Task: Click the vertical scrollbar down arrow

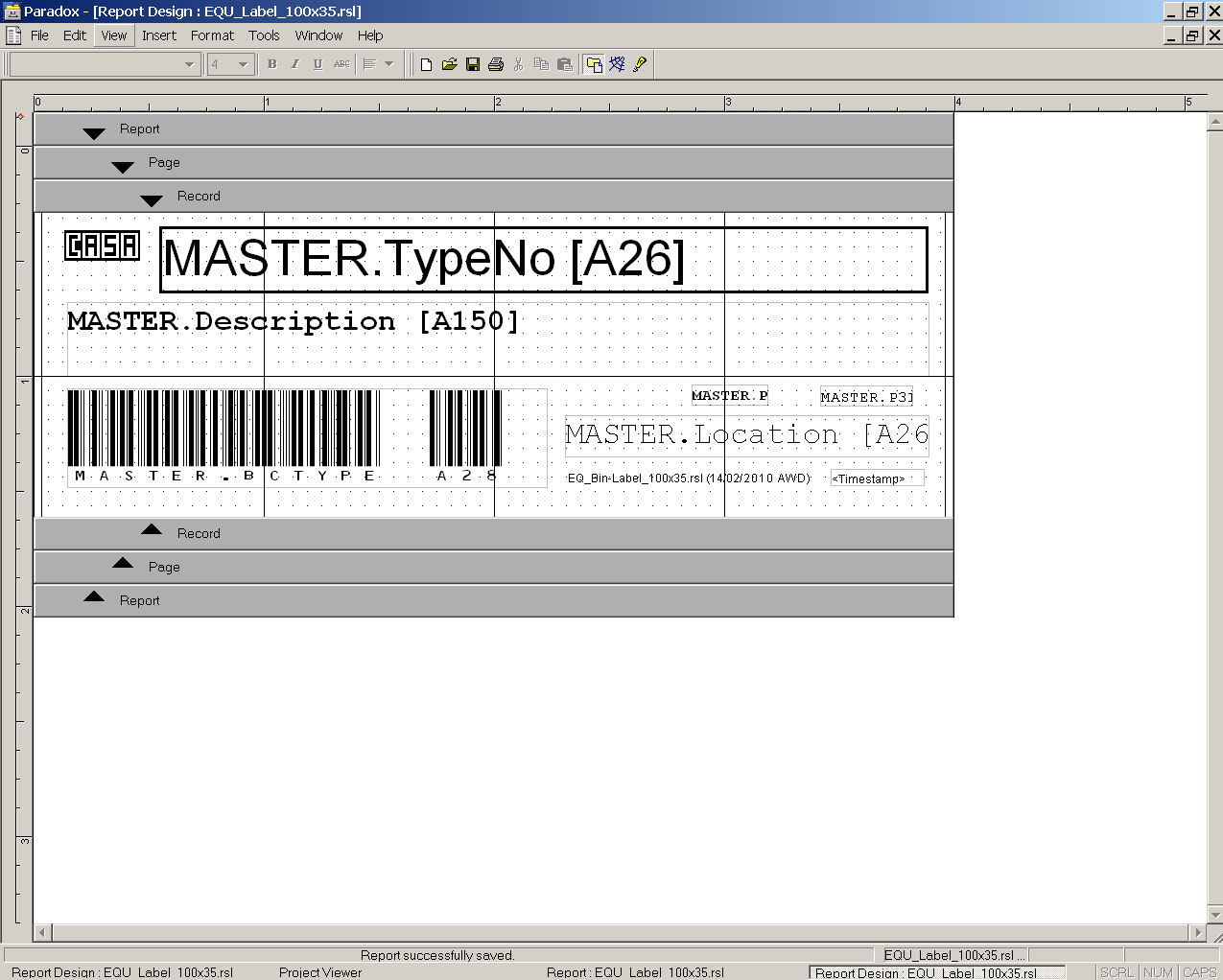Action: click(1214, 914)
